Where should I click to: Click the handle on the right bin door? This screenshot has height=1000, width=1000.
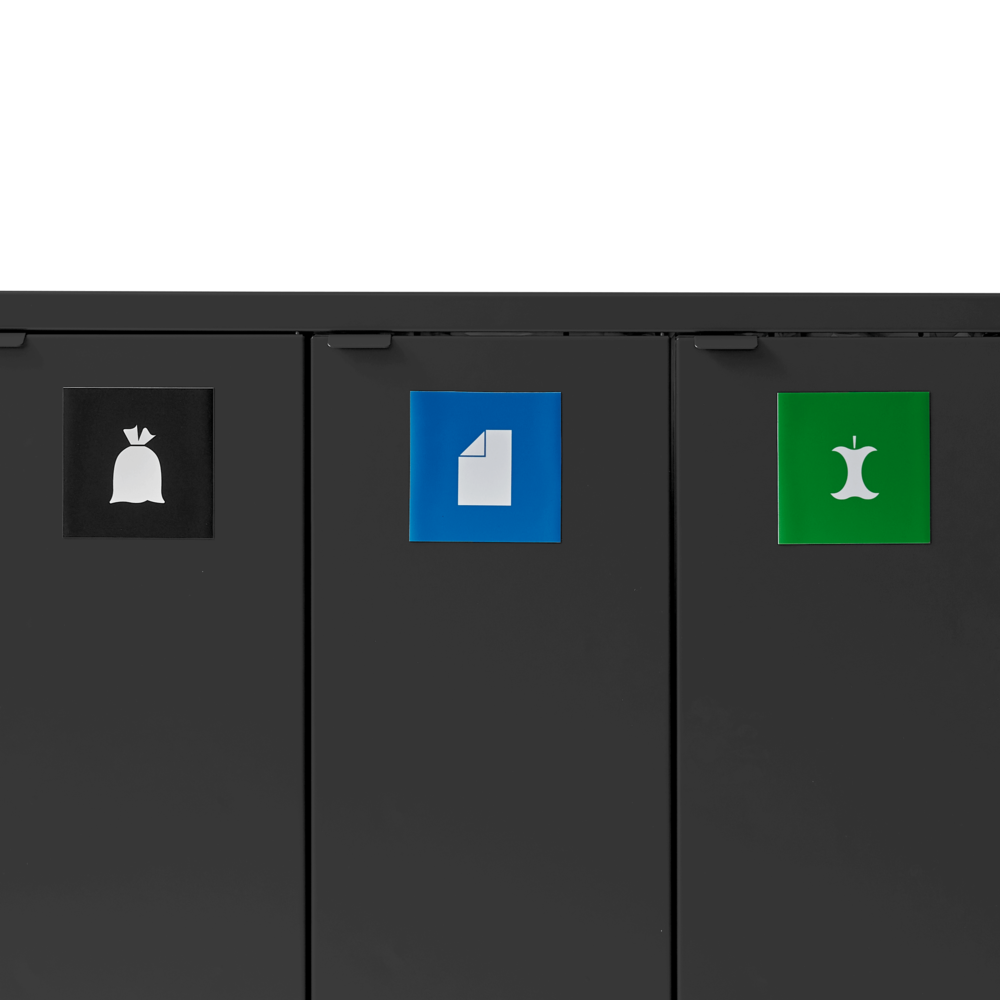click(x=726, y=342)
